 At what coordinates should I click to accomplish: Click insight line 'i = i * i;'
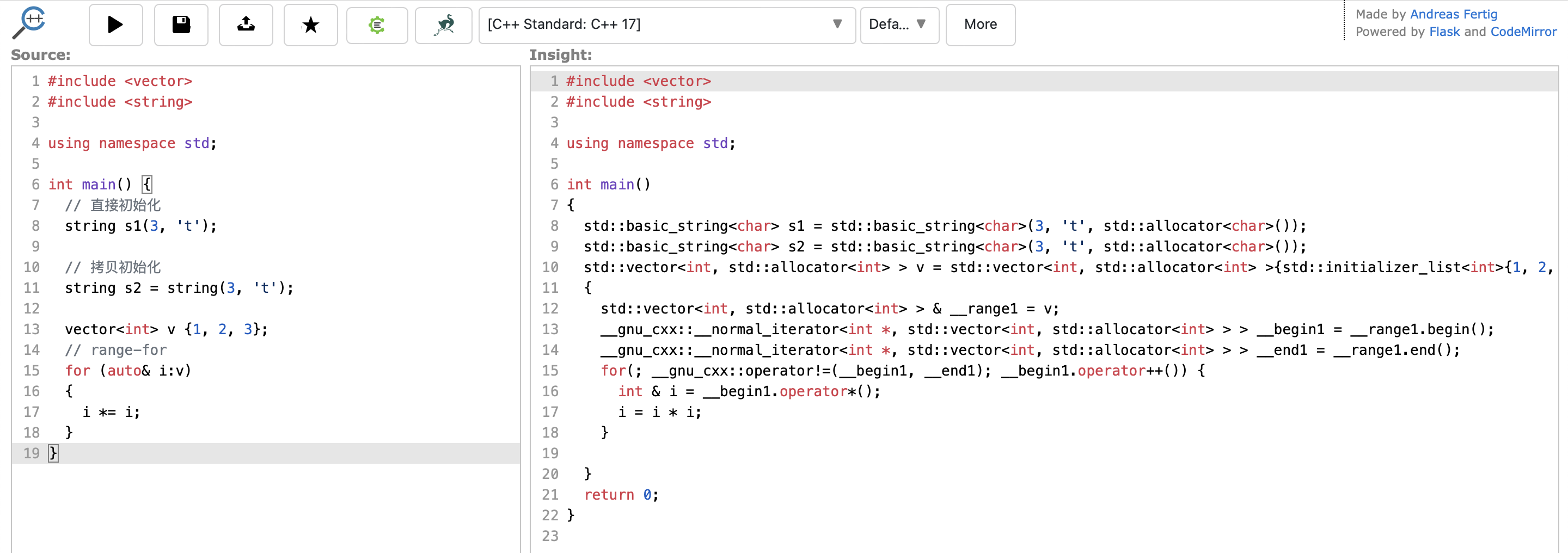click(659, 412)
